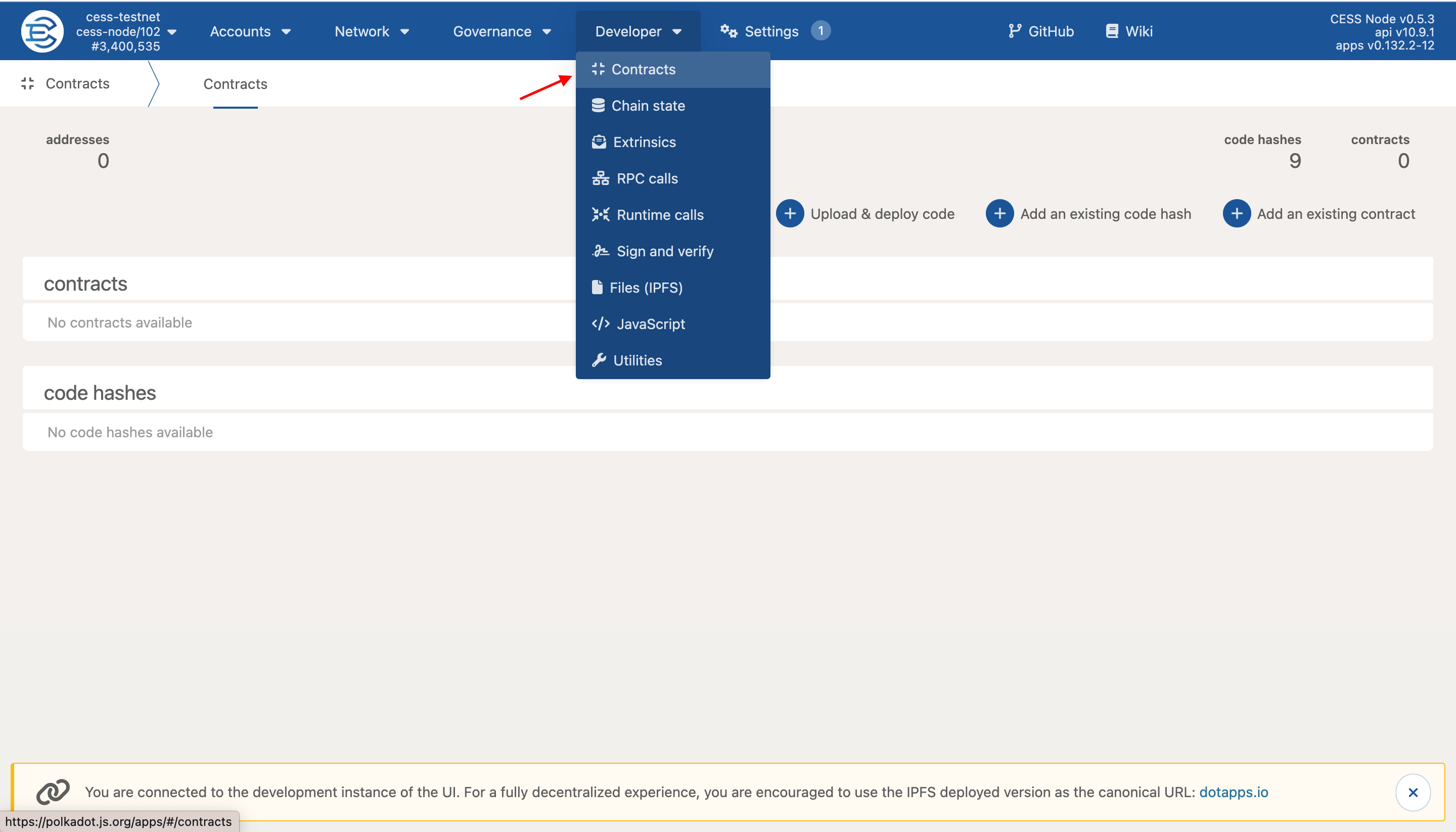Open the dotapps.io link
This screenshot has height=832, width=1456.
[1233, 792]
